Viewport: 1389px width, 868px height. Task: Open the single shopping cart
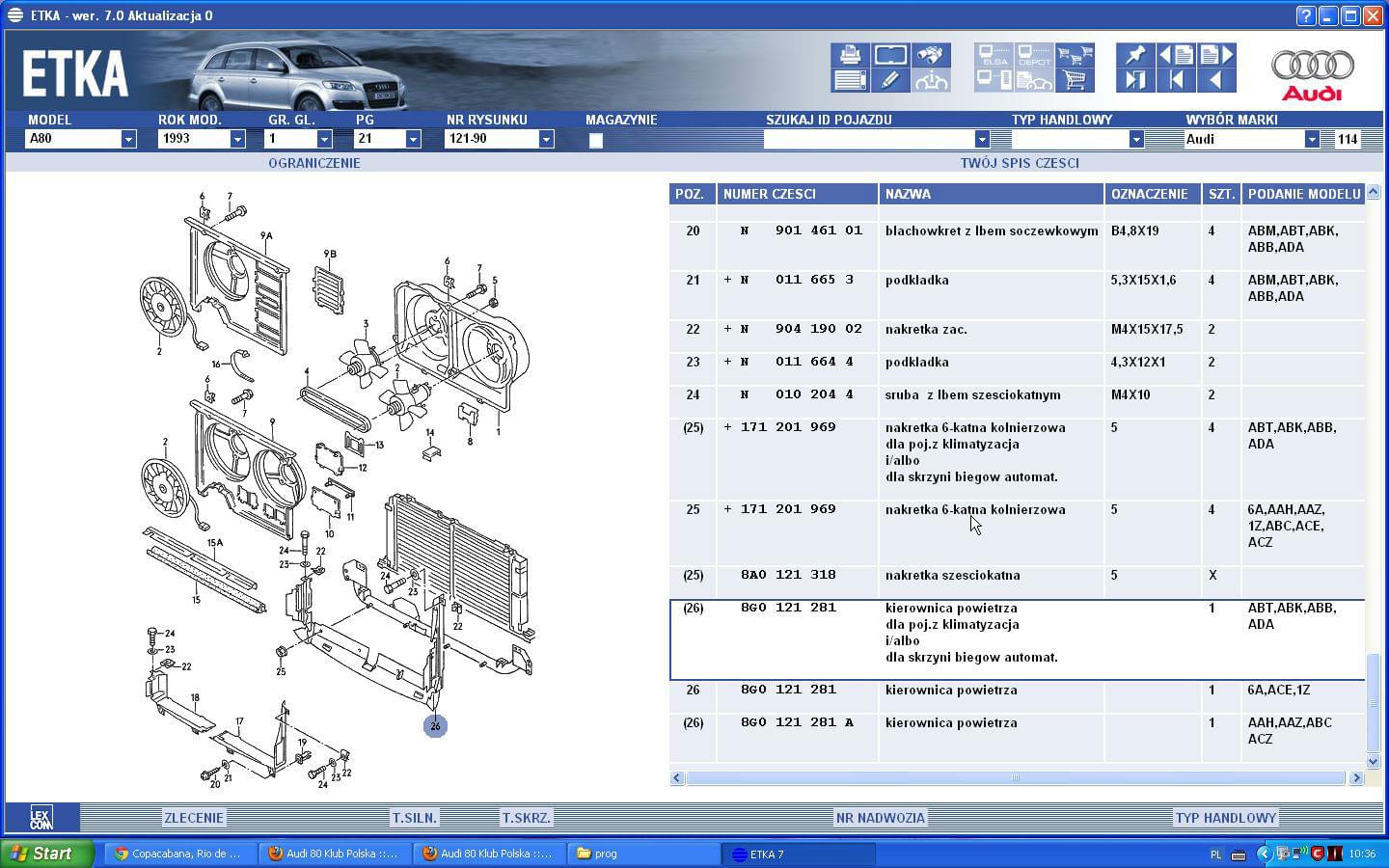pos(1075,80)
